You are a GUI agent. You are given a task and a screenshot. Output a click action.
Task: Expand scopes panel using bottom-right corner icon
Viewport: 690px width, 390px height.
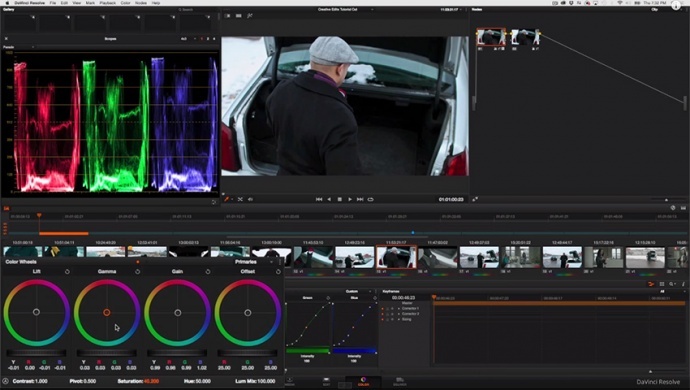[x=214, y=202]
